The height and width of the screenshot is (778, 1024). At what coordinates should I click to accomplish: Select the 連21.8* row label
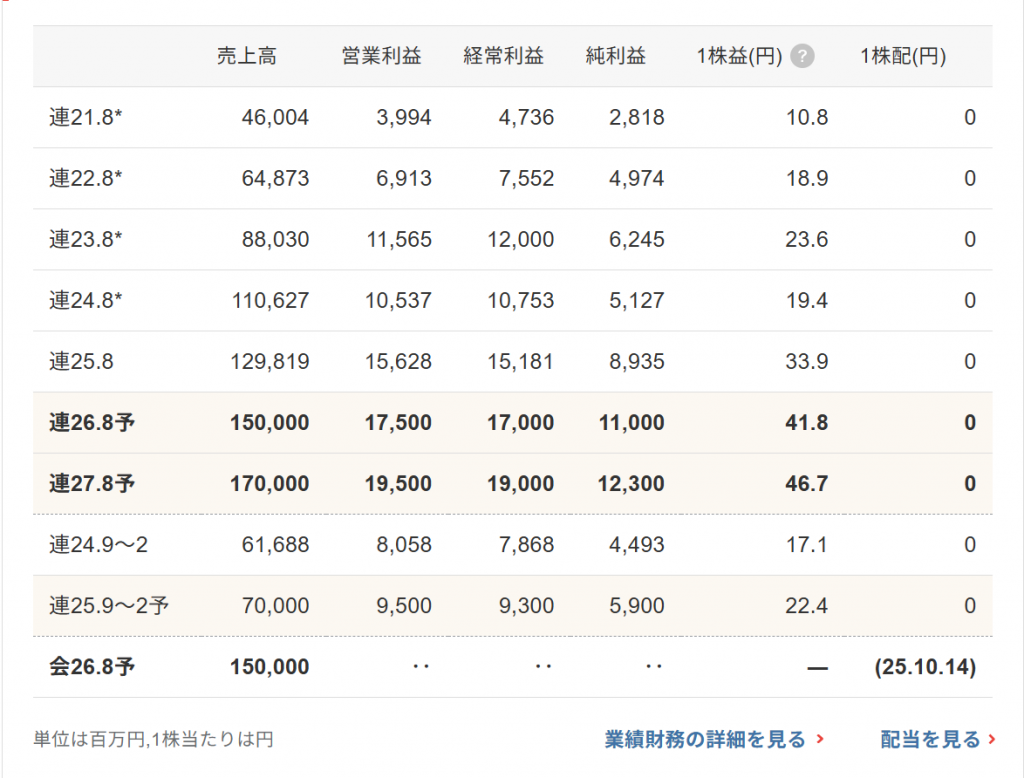point(86,118)
